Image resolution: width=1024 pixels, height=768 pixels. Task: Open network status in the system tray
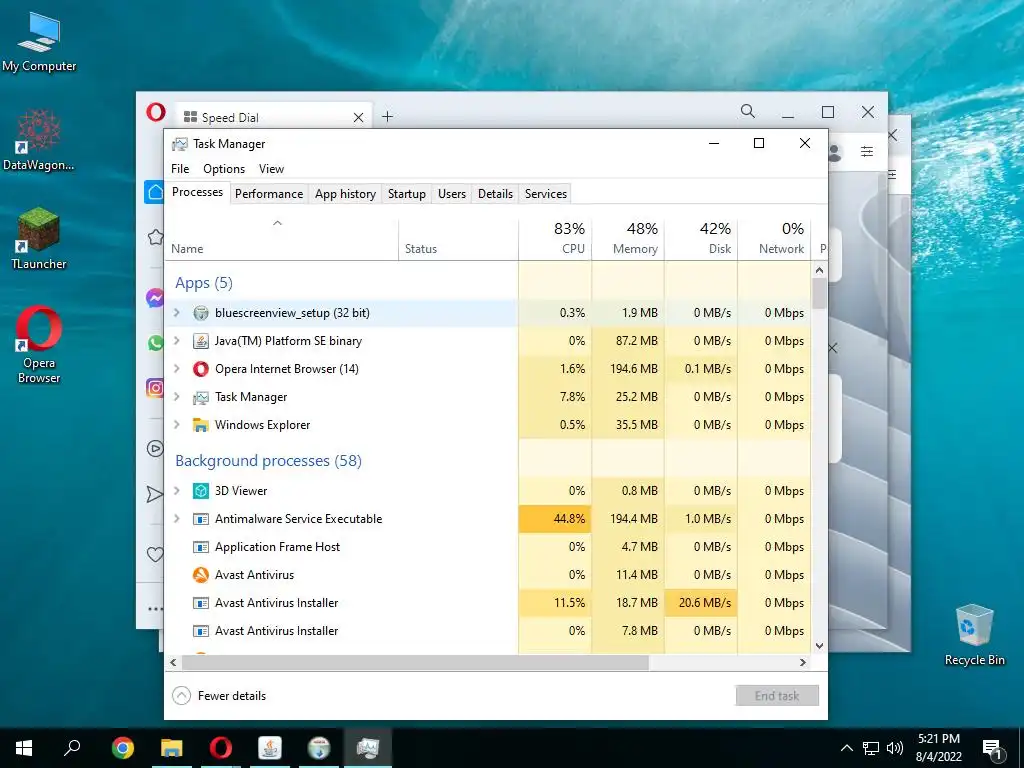click(871, 748)
